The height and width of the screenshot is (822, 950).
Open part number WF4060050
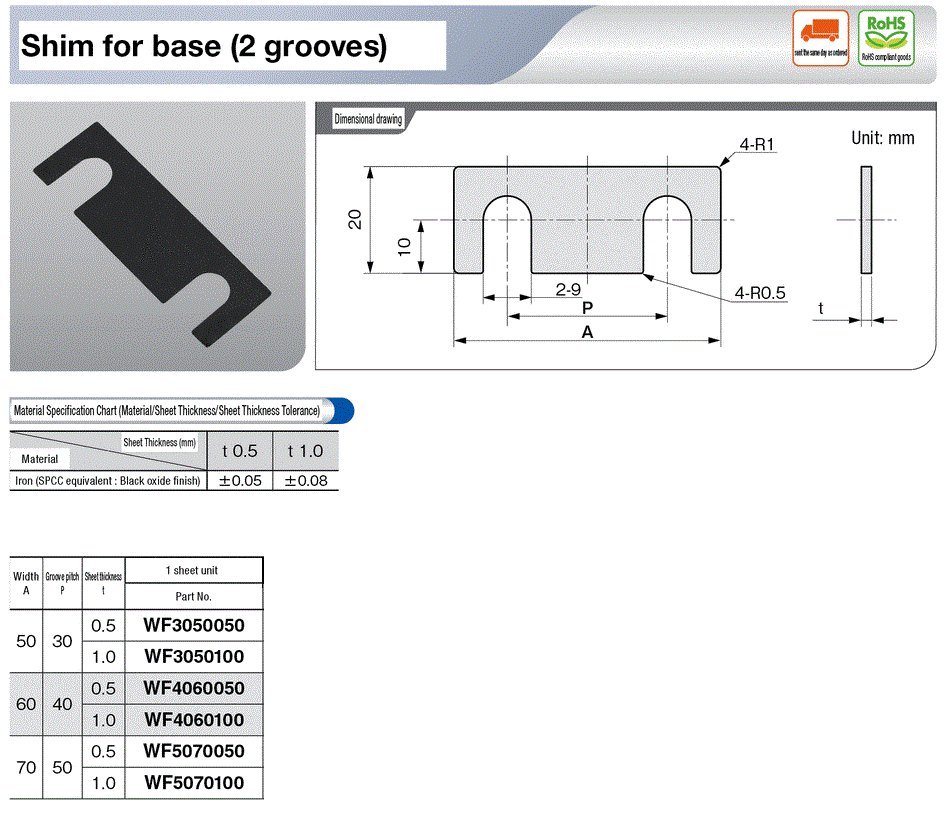(x=194, y=688)
